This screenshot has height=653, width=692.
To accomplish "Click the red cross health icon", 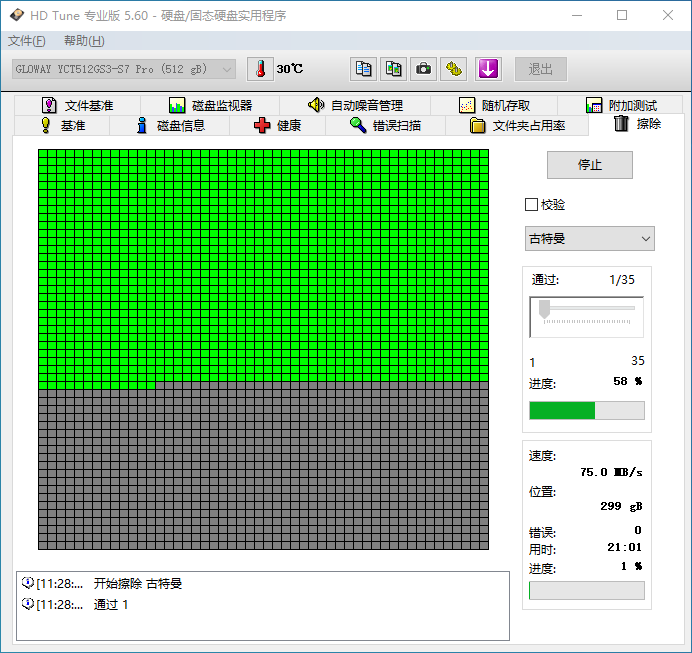I will 262,125.
